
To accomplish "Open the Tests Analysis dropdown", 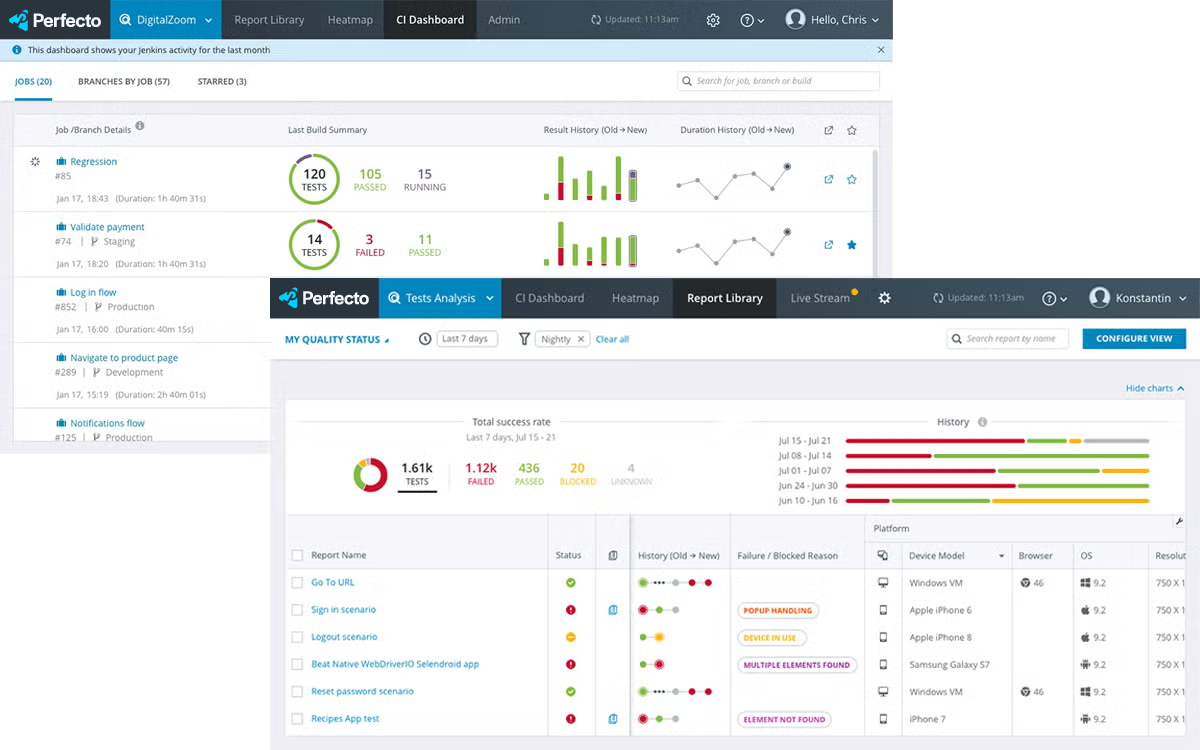I will pyautogui.click(x=440, y=298).
